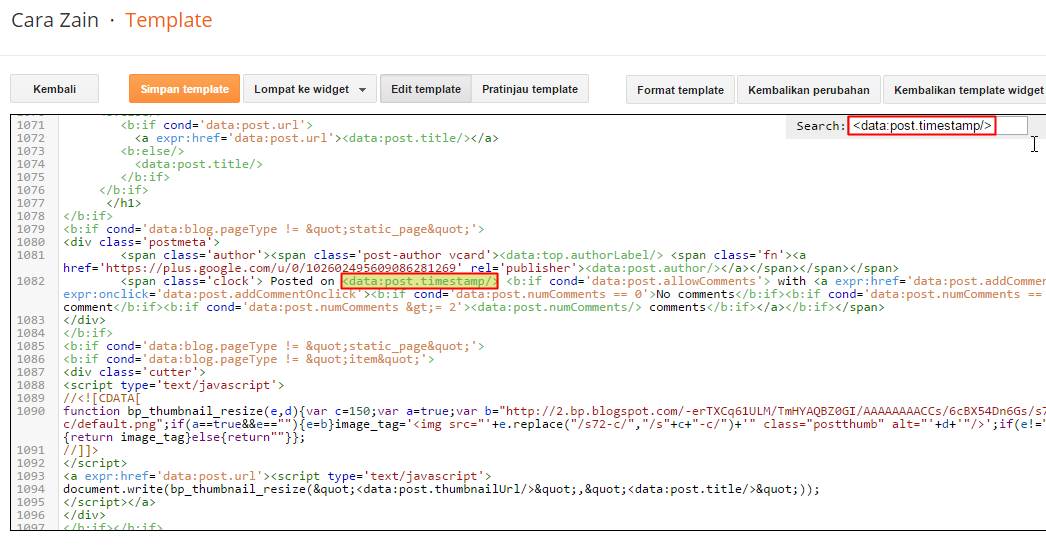The height and width of the screenshot is (547, 1046).
Task: Click the Cara Zain blog name
Action: coord(55,20)
